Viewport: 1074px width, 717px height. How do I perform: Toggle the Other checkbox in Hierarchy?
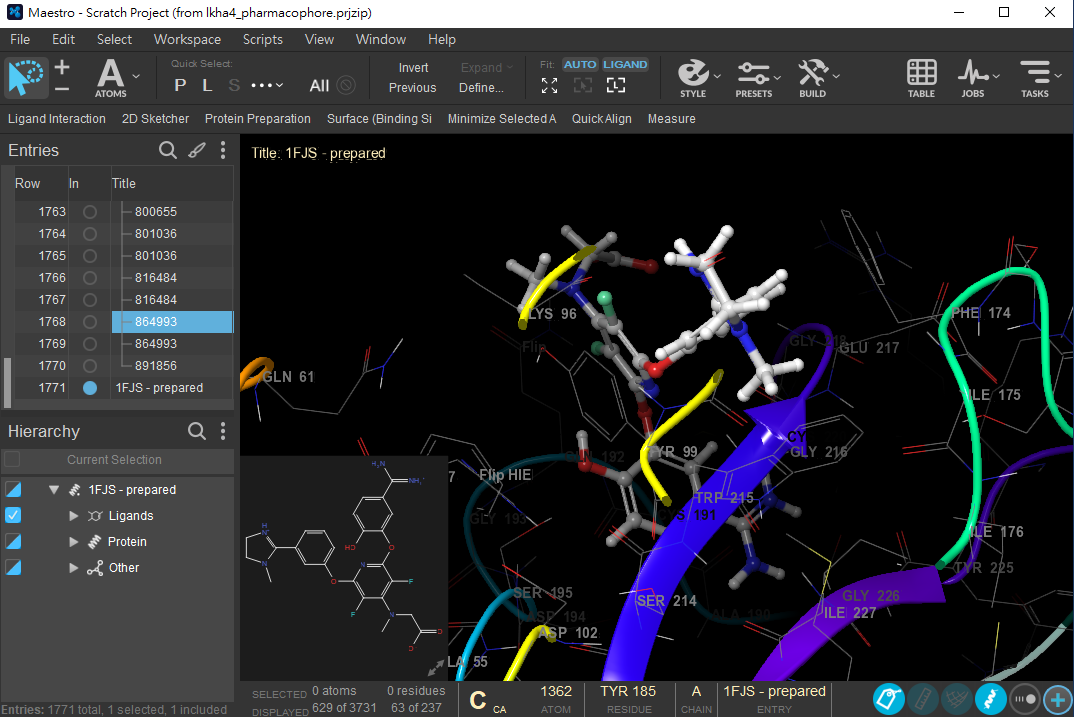pyautogui.click(x=13, y=567)
